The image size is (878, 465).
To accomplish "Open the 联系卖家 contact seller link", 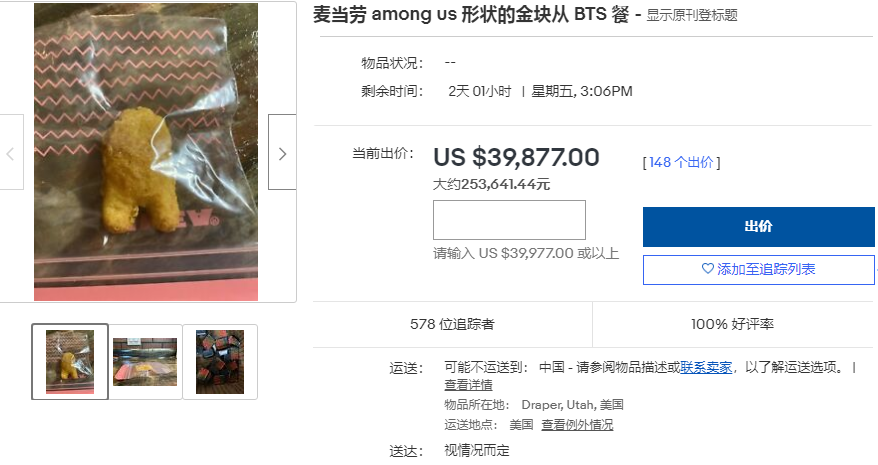I will tap(706, 368).
